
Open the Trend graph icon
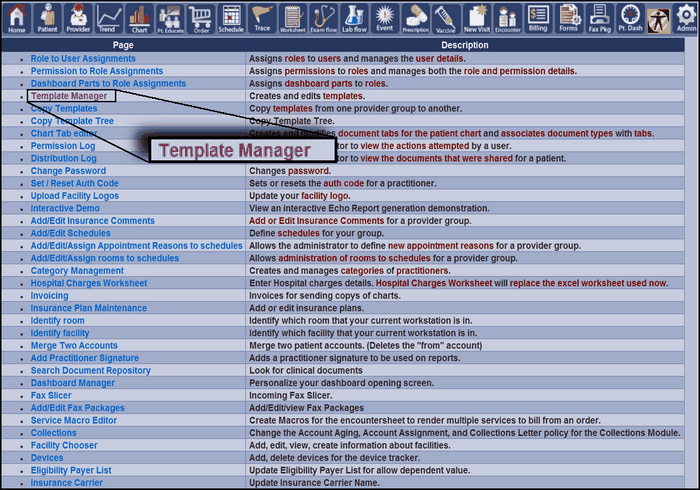pyautogui.click(x=108, y=18)
